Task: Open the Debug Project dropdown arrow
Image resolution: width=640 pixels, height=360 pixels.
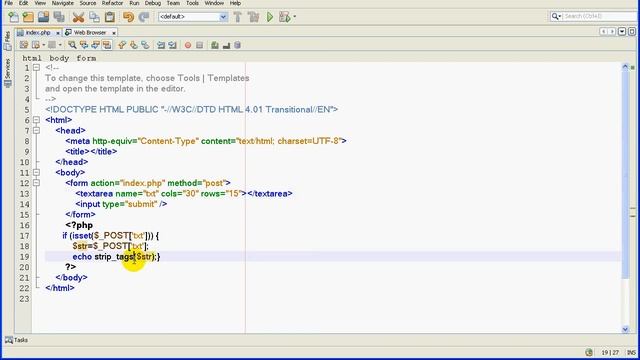Action: pyautogui.click(x=295, y=17)
